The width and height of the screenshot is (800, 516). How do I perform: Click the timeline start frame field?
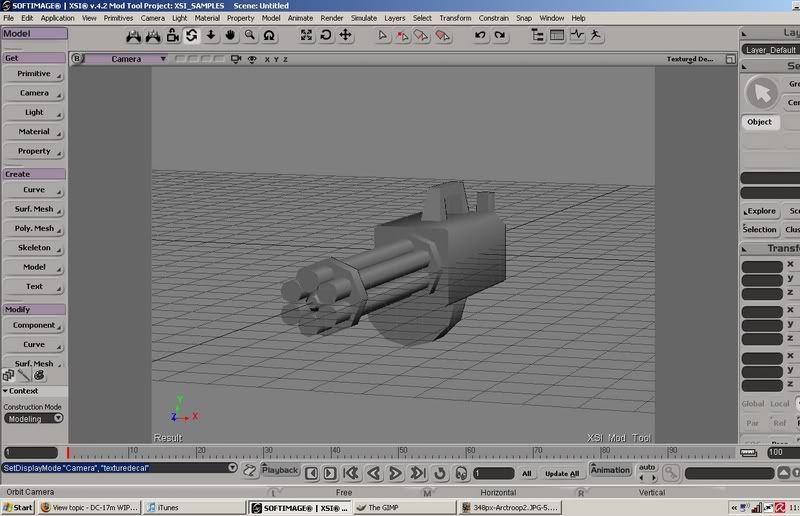(x=31, y=452)
